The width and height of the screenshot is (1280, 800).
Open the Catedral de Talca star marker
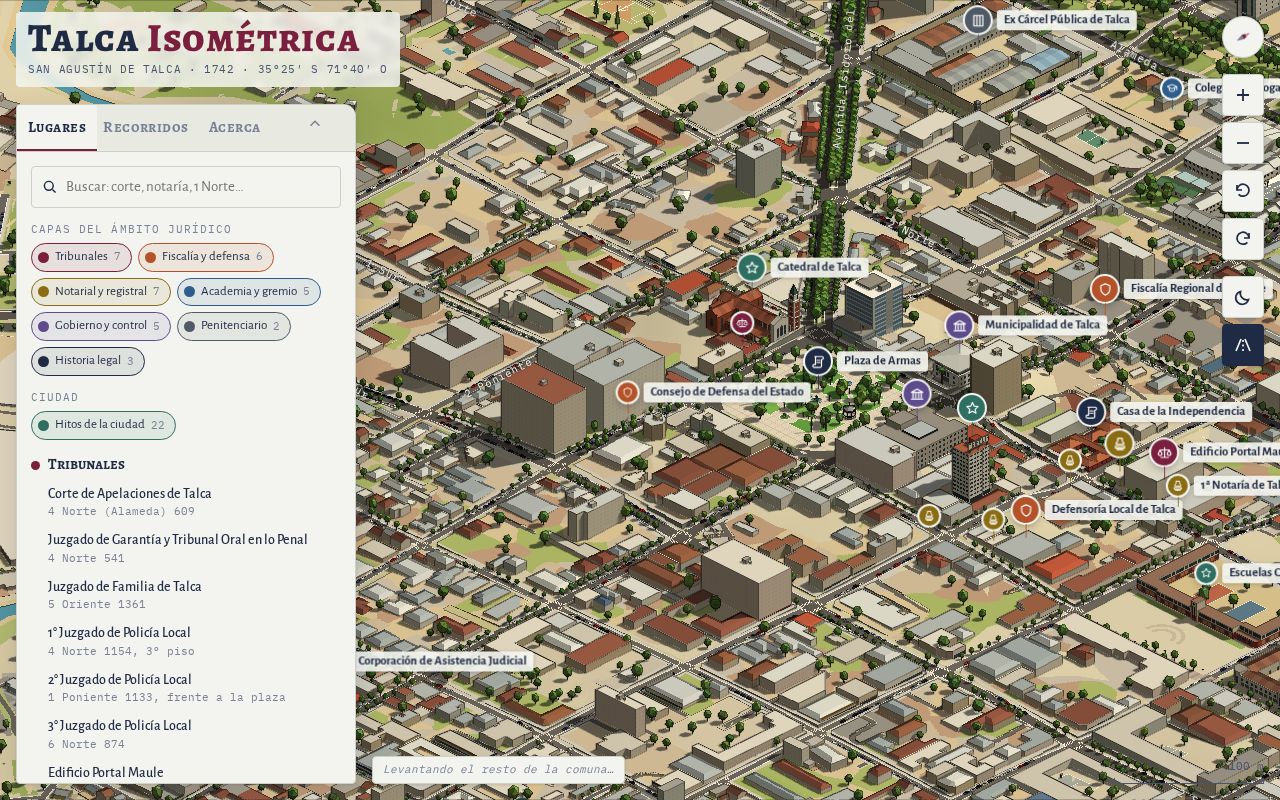(752, 267)
